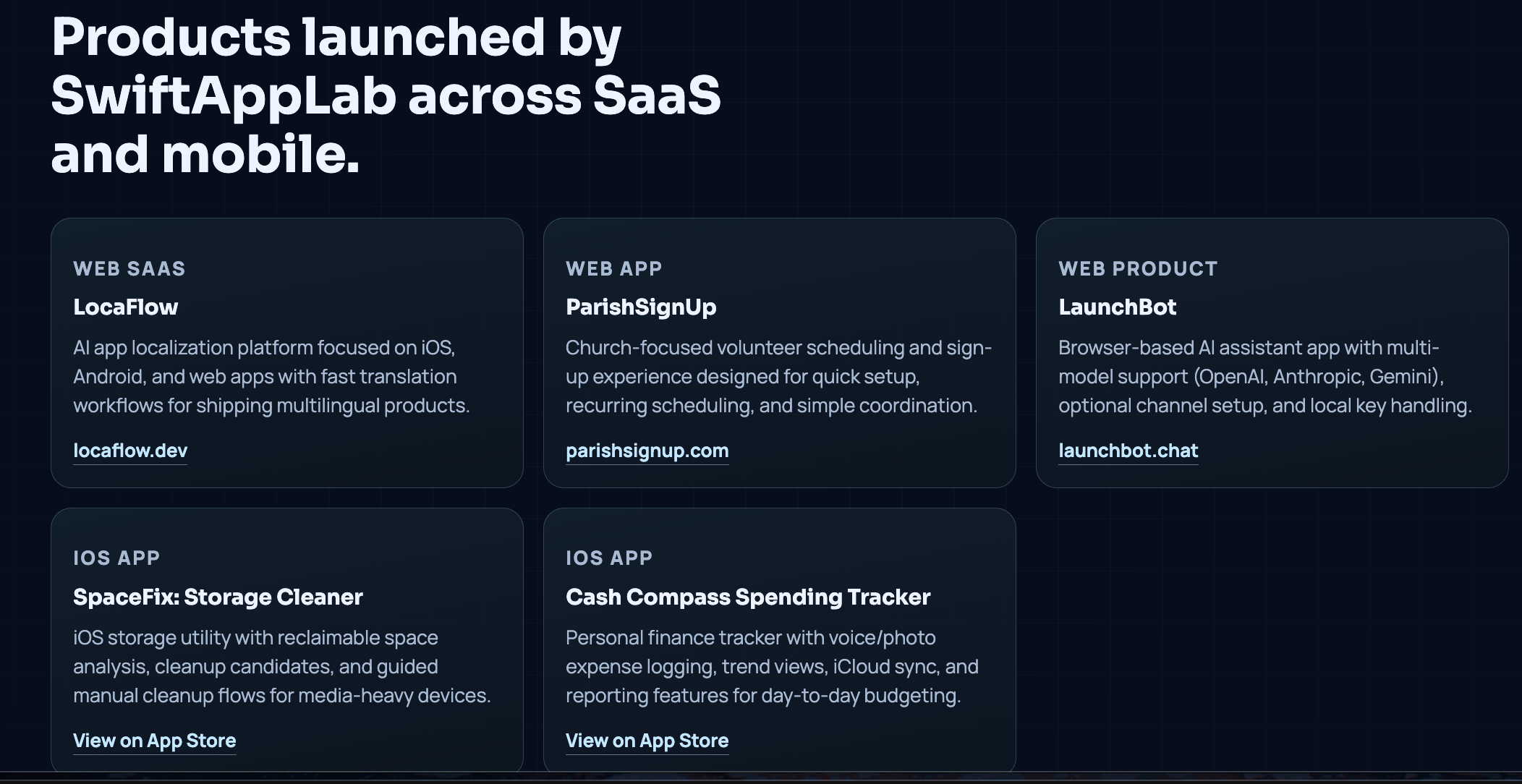Select the LocaFlow product card
1522x784 pixels.
point(287,352)
